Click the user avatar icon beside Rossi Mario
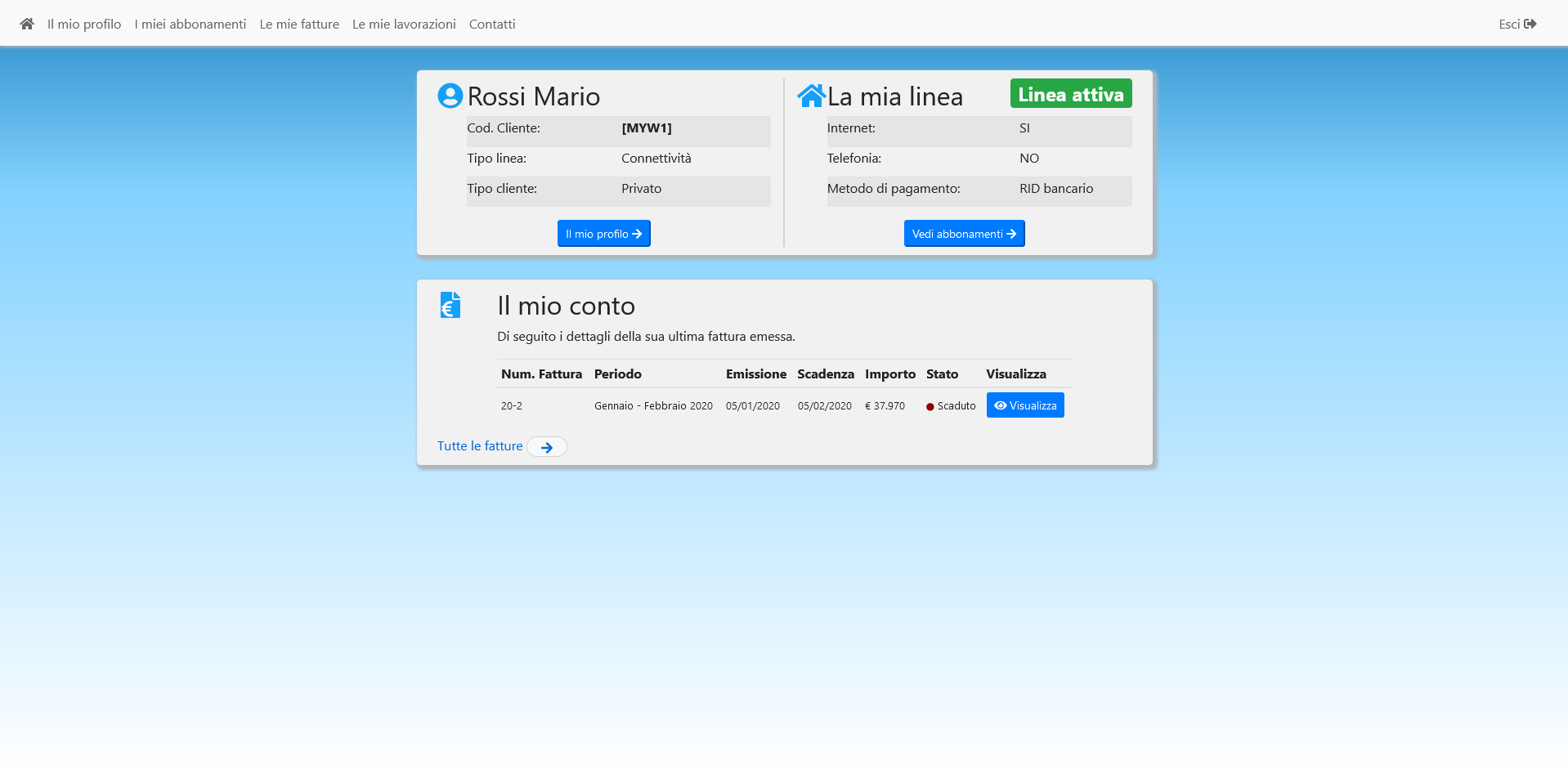This screenshot has width=1568, height=765. click(450, 96)
